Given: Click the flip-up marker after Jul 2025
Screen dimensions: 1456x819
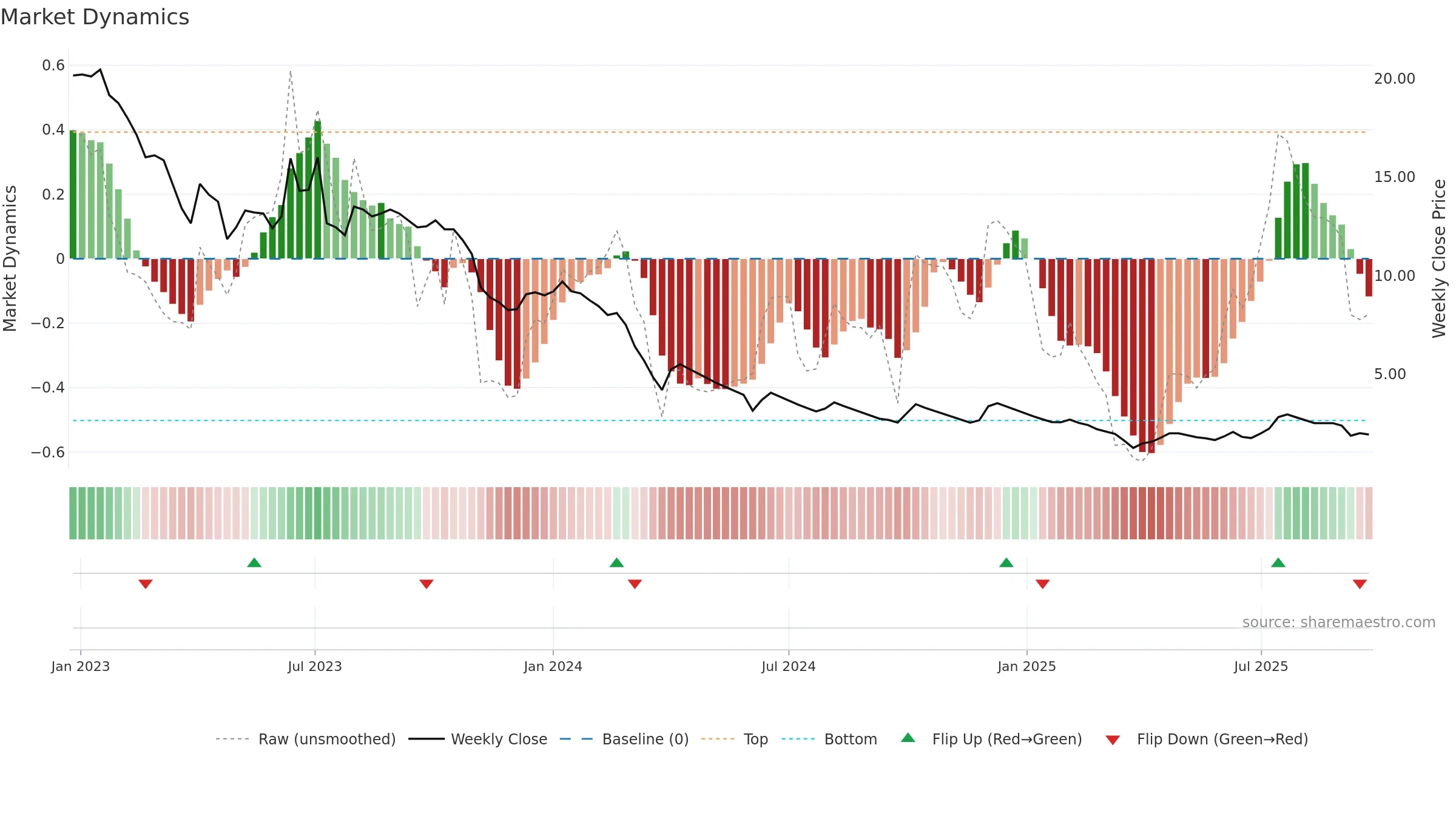Looking at the screenshot, I should (x=1278, y=562).
